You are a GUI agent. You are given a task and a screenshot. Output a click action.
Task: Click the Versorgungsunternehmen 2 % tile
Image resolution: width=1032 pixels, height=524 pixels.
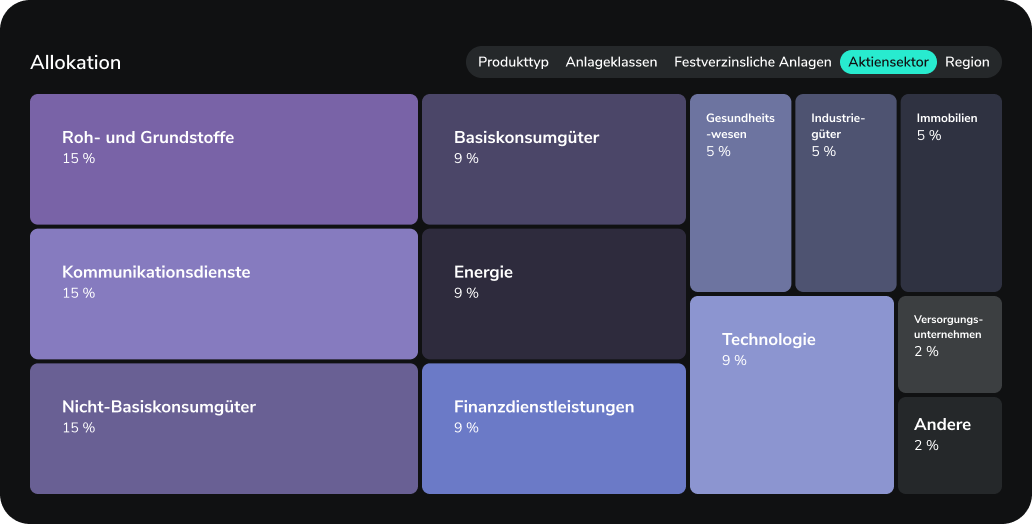[950, 344]
